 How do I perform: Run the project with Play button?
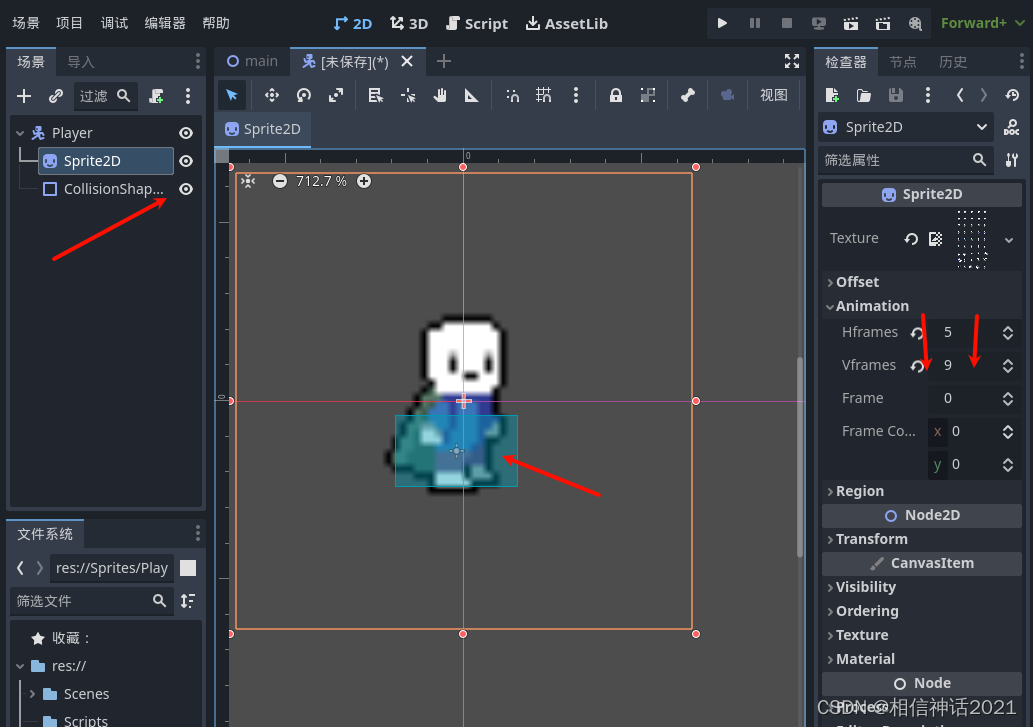coord(722,23)
